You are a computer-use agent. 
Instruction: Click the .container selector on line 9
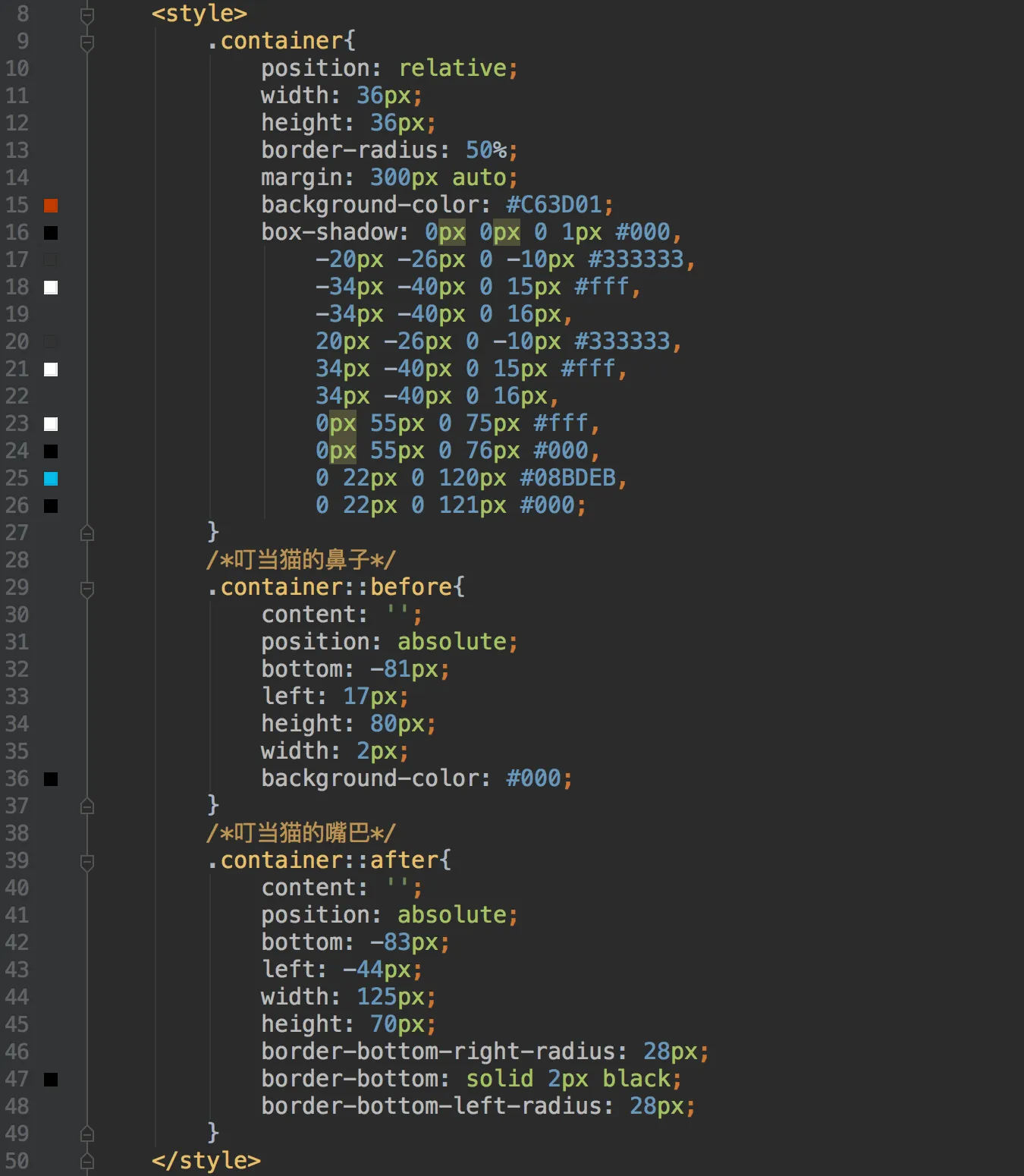pyautogui.click(x=275, y=41)
